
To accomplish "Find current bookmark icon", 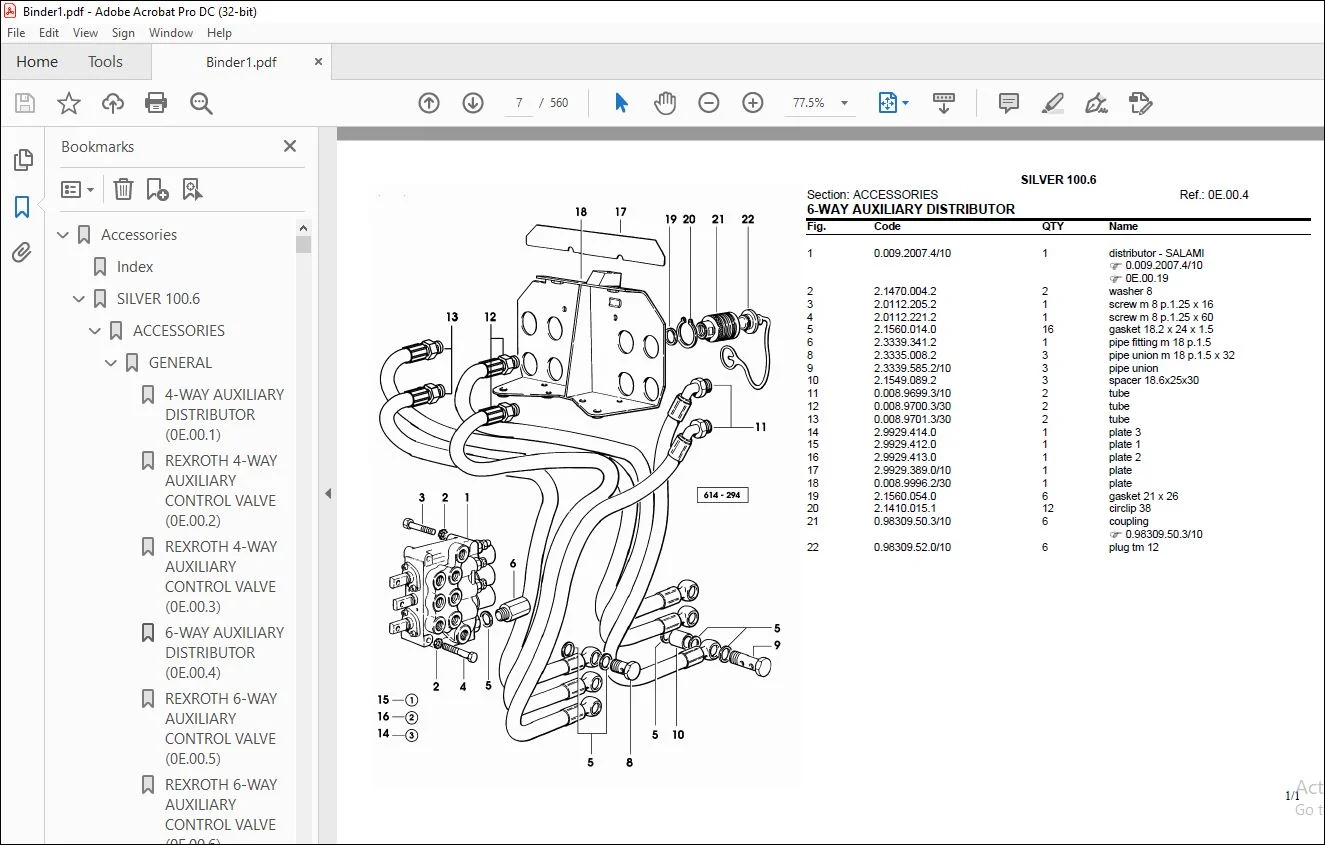I will [x=192, y=189].
